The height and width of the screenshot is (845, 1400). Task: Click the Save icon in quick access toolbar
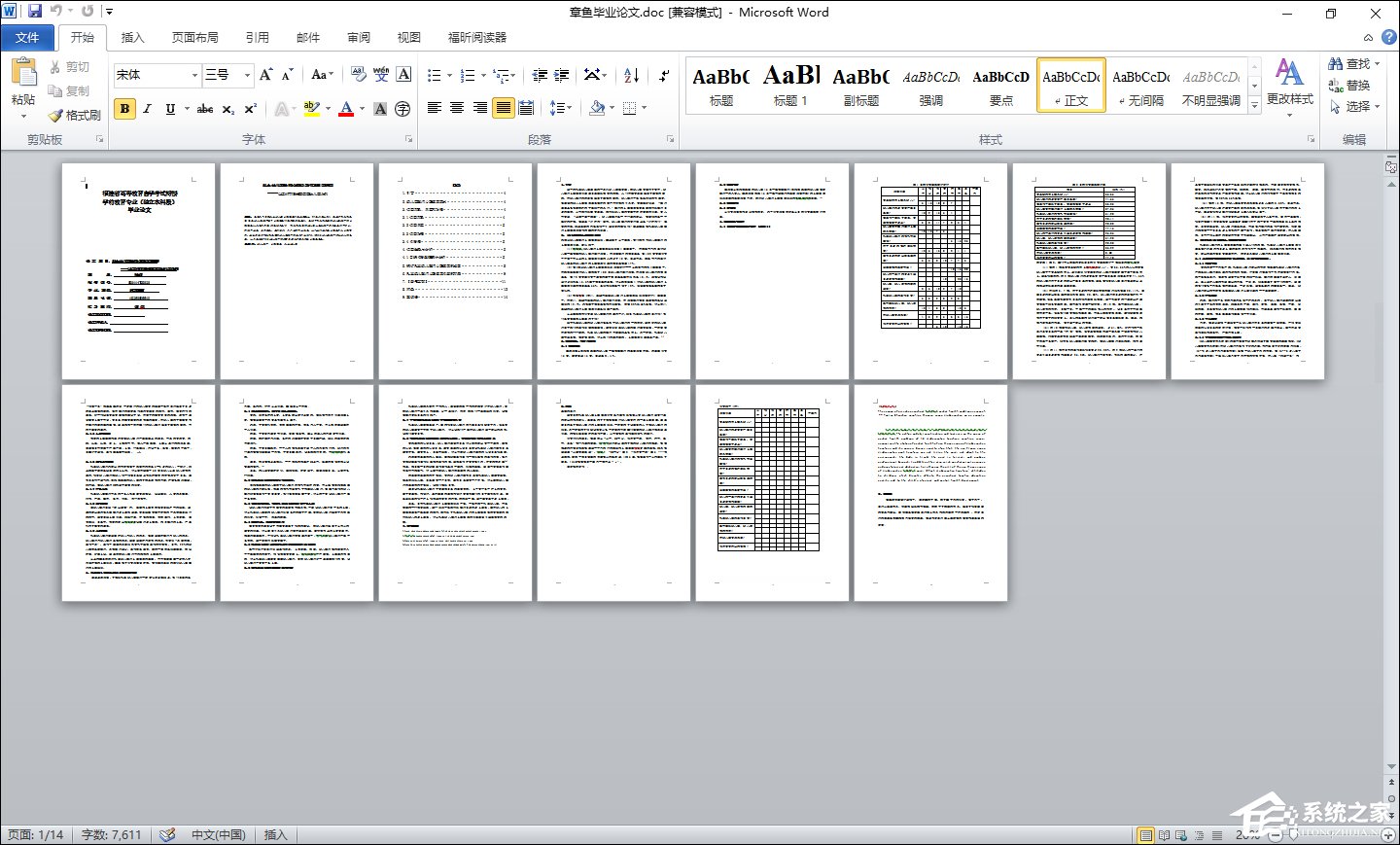35,12
